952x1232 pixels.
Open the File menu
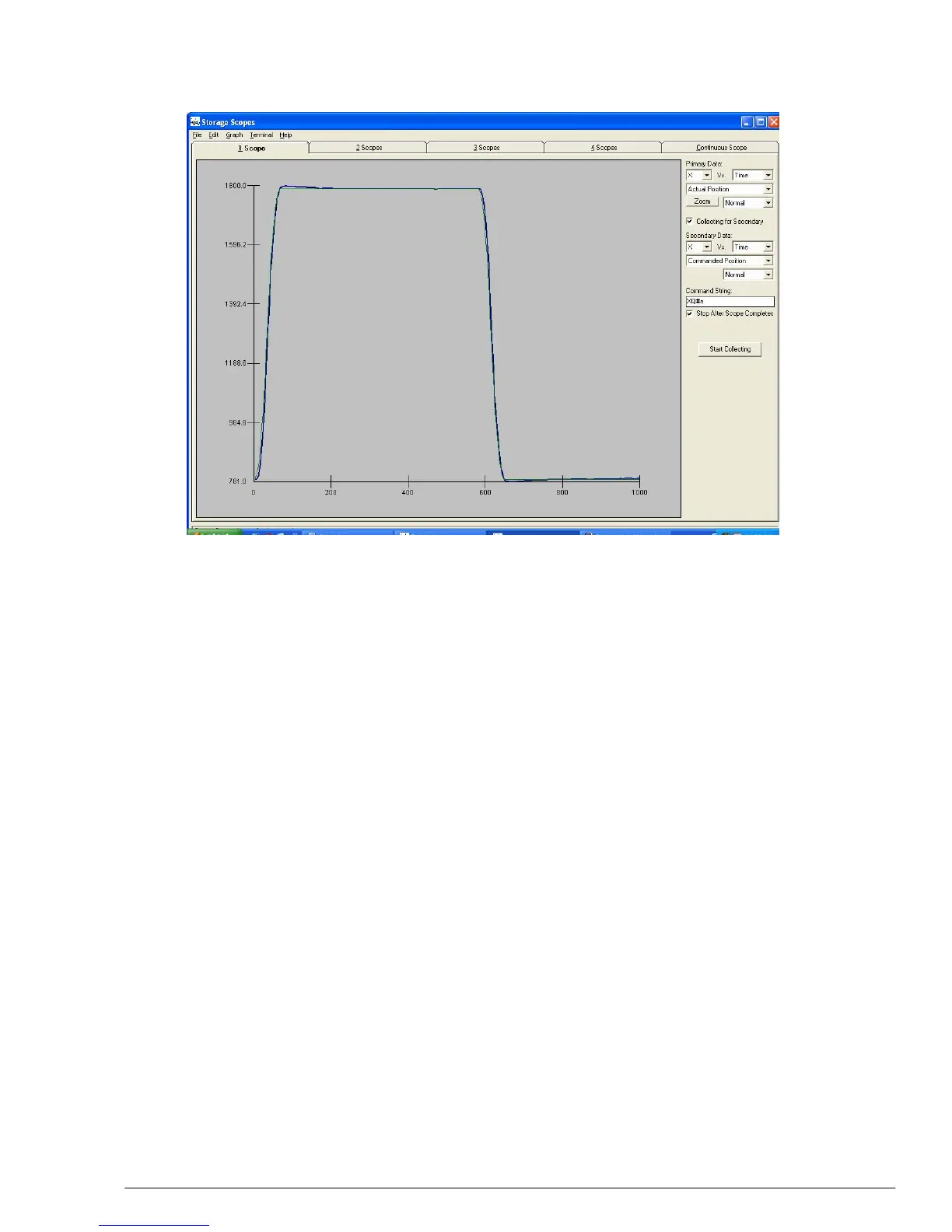(197, 135)
